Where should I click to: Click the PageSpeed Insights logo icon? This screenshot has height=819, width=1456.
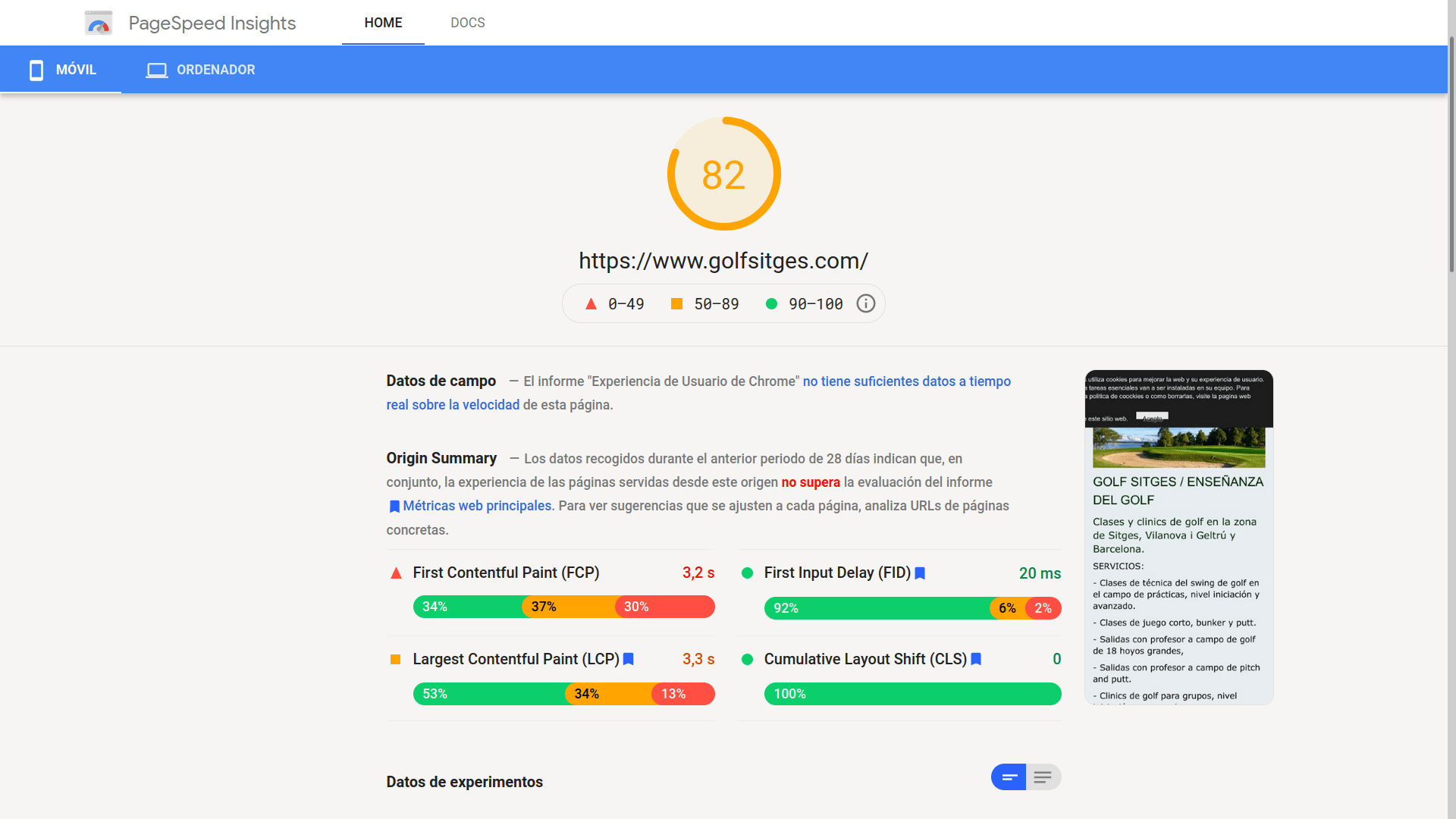pyautogui.click(x=99, y=23)
